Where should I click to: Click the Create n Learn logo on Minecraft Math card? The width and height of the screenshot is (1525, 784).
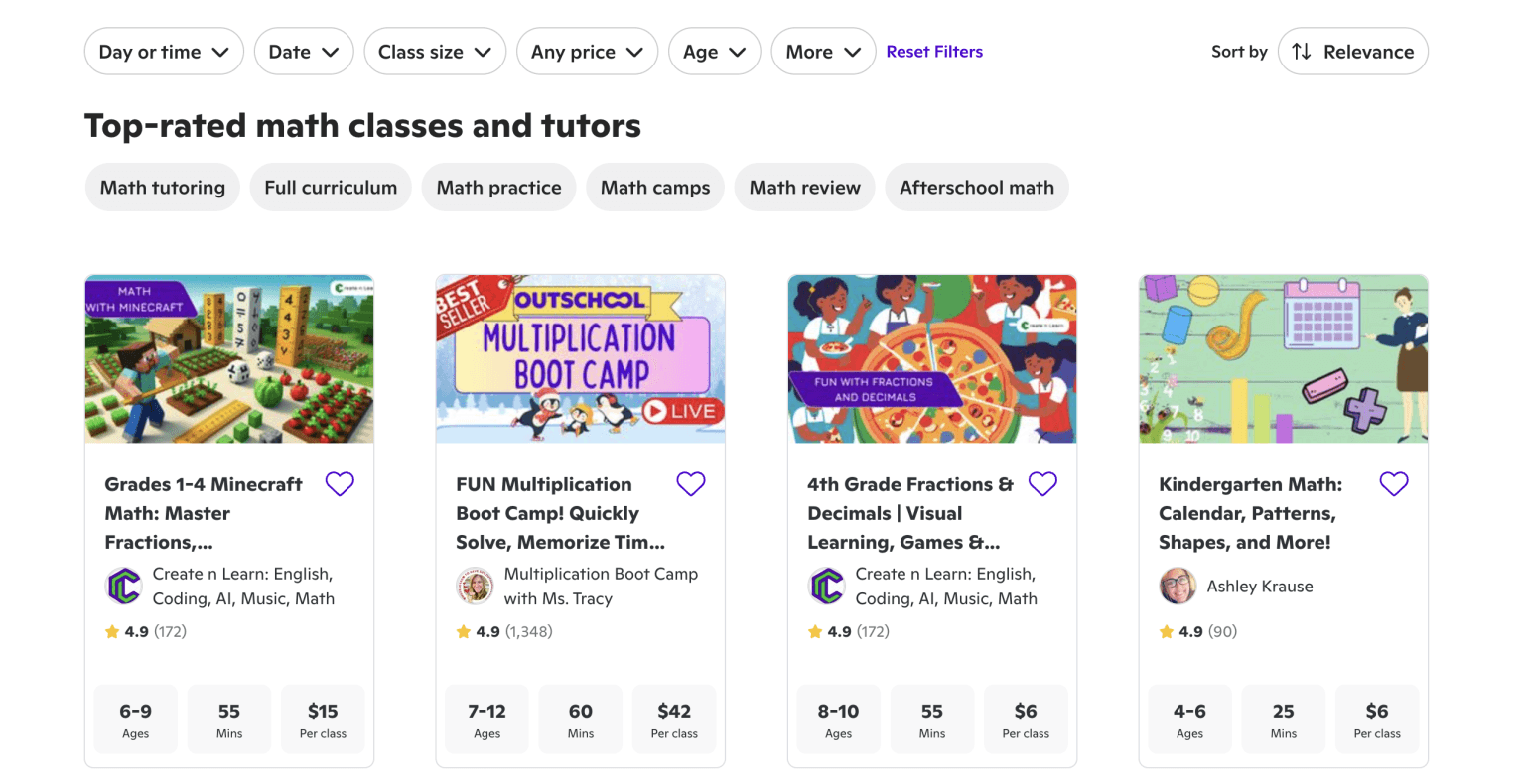click(x=124, y=586)
